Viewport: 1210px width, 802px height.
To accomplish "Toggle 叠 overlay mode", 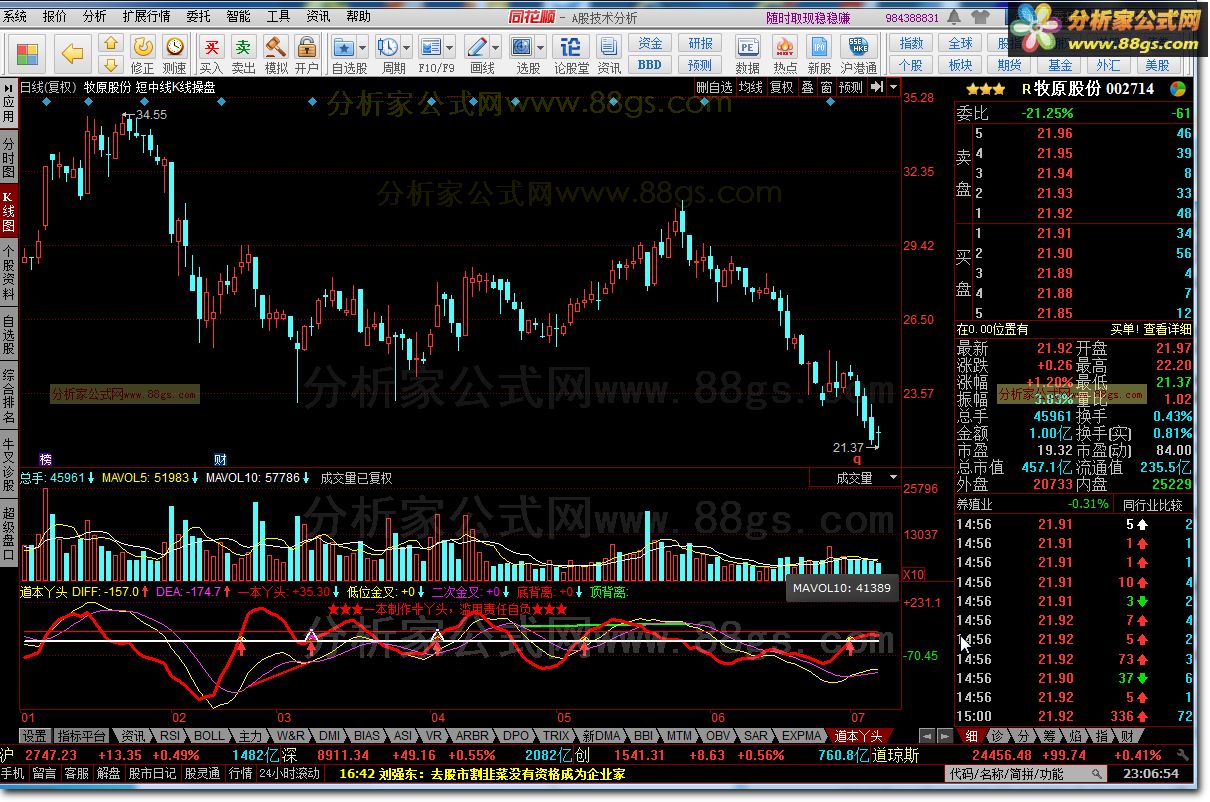I will click(x=807, y=87).
